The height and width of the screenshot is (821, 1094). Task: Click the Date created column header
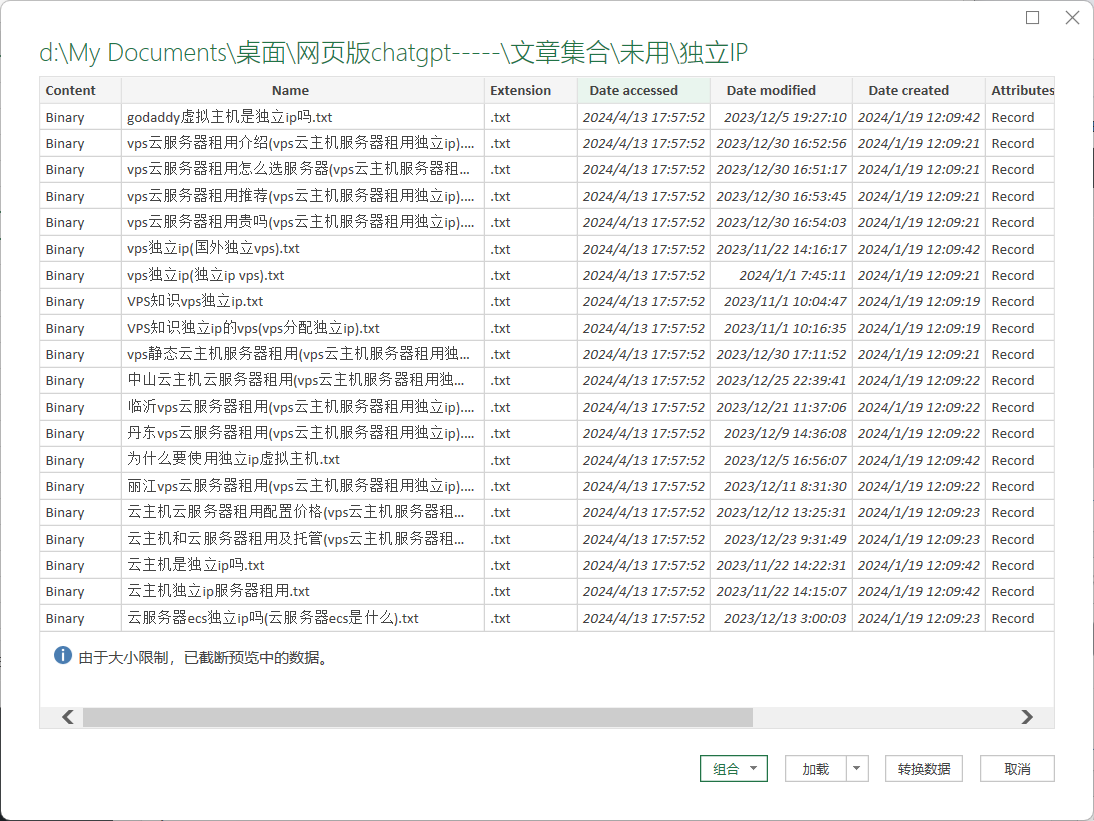point(908,90)
